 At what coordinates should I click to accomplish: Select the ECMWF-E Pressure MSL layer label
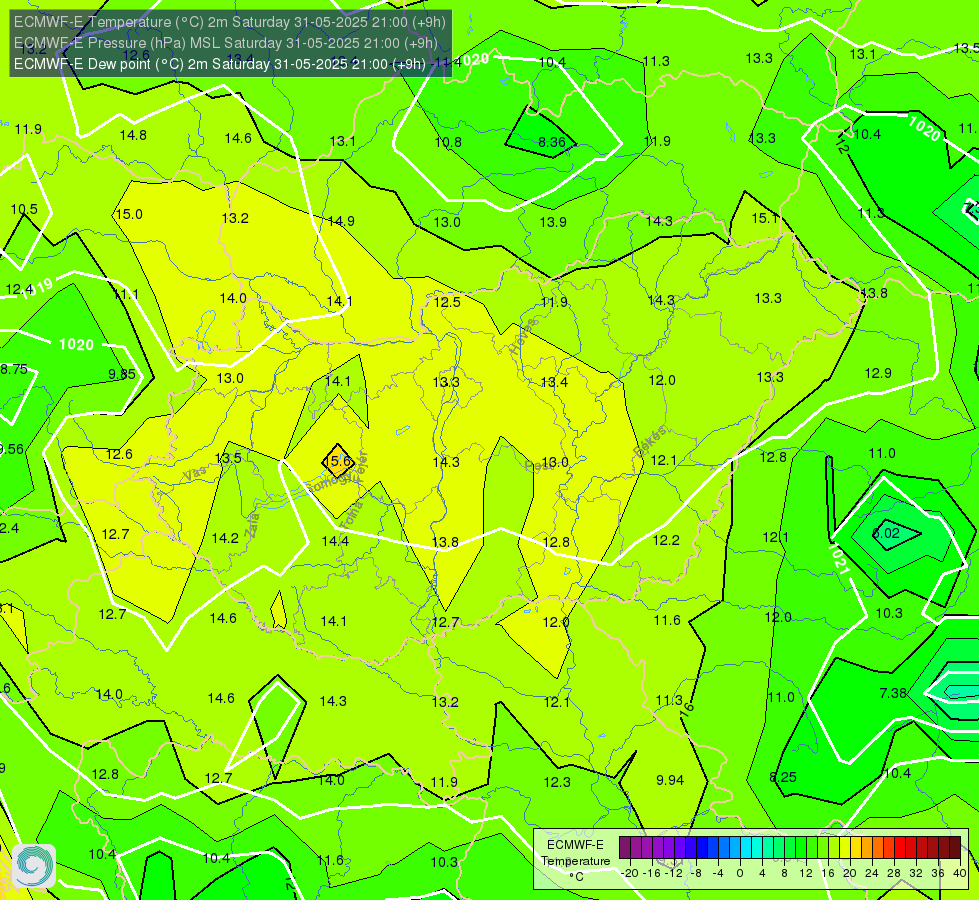225,43
